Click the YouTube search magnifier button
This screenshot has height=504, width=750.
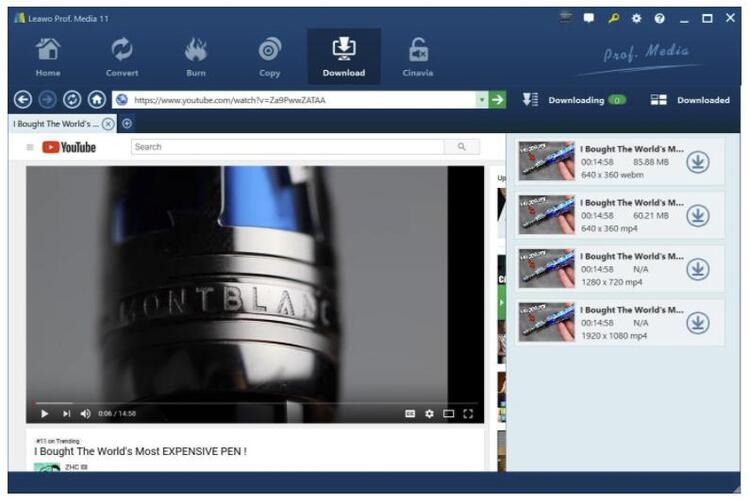[x=462, y=147]
